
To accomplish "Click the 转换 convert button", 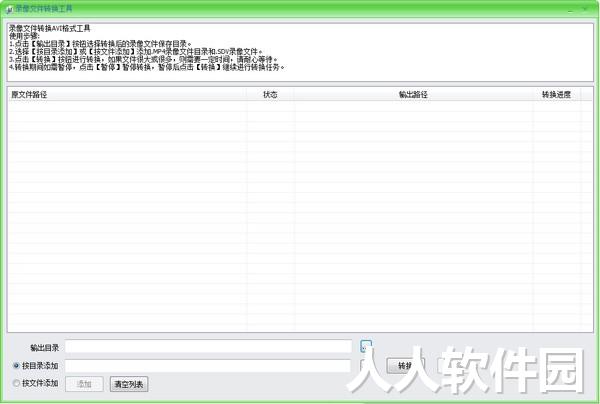I will coord(406,366).
